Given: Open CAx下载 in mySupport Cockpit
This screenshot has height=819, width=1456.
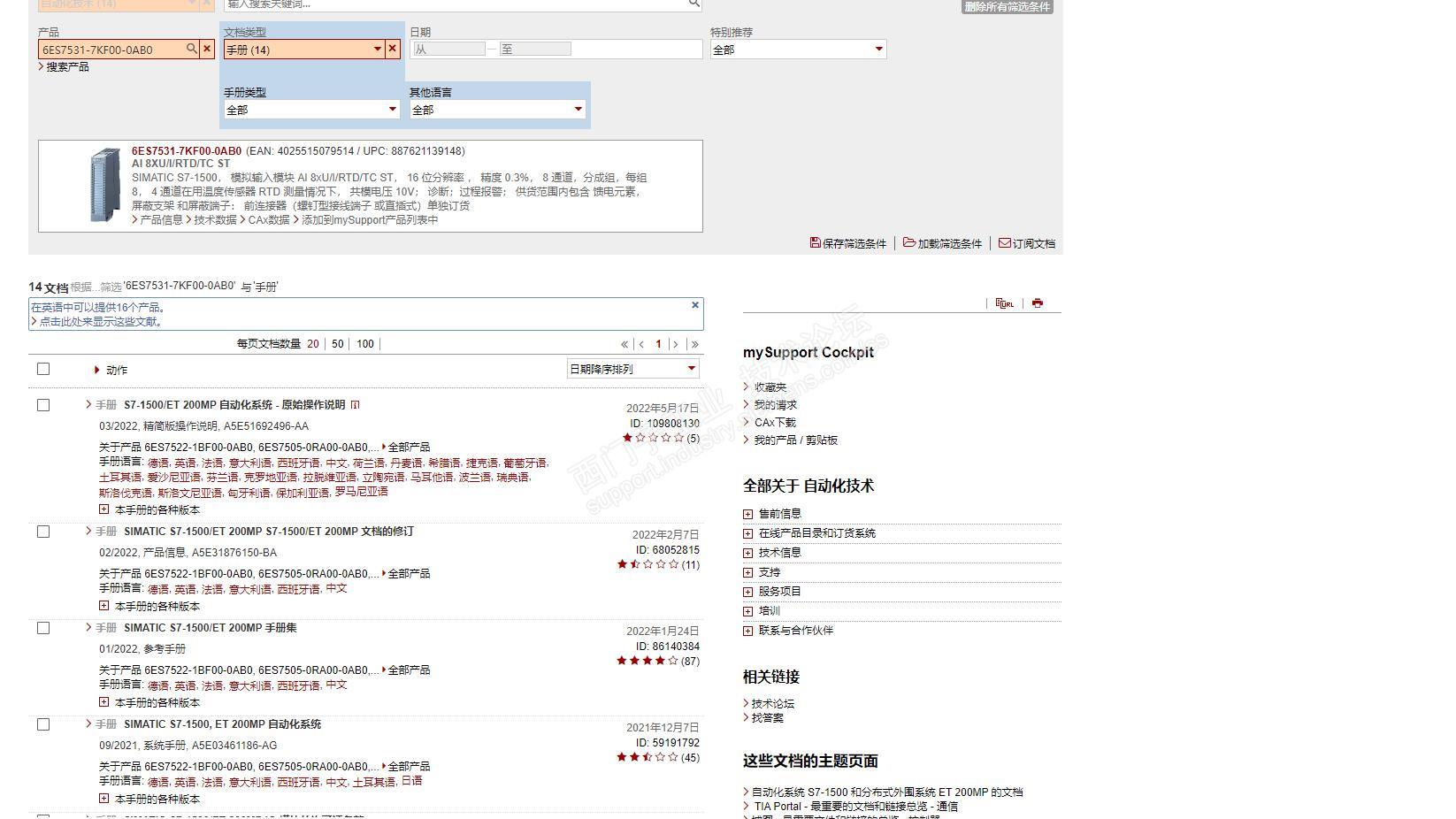Looking at the screenshot, I should click(775, 423).
